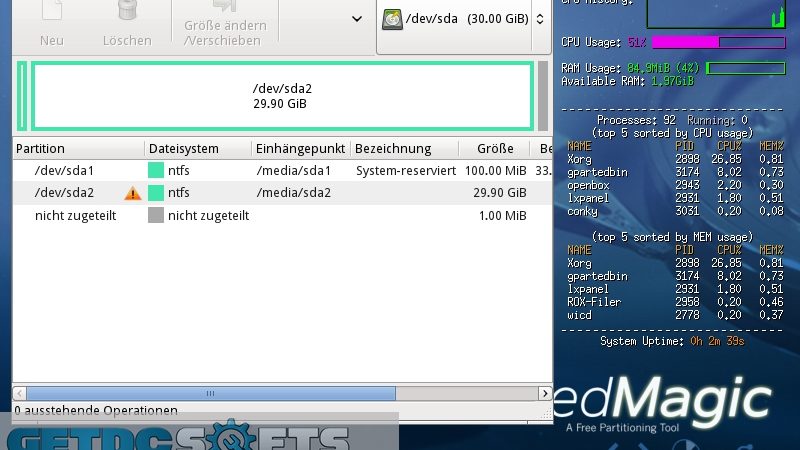Click the gray swatch for nicht zugeteilt
Screen dimensions: 800x450
156,215
